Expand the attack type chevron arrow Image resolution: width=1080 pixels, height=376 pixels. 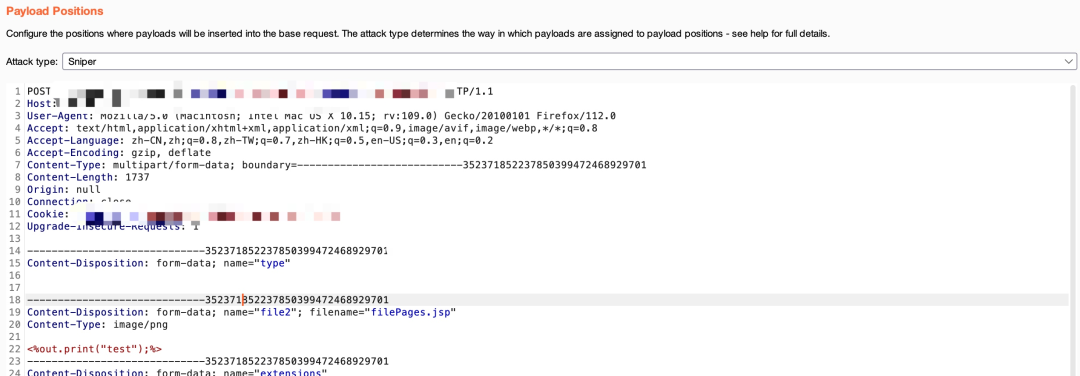(1068, 61)
